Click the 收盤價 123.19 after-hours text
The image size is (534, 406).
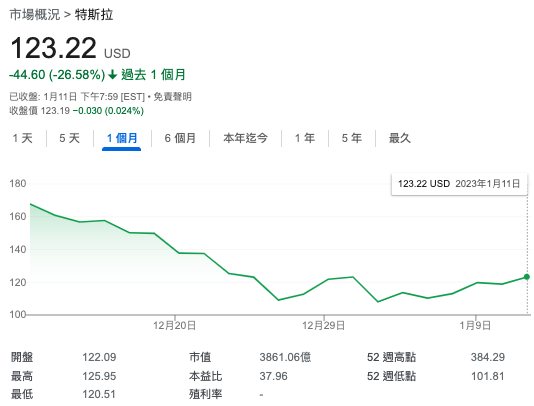click(x=40, y=111)
